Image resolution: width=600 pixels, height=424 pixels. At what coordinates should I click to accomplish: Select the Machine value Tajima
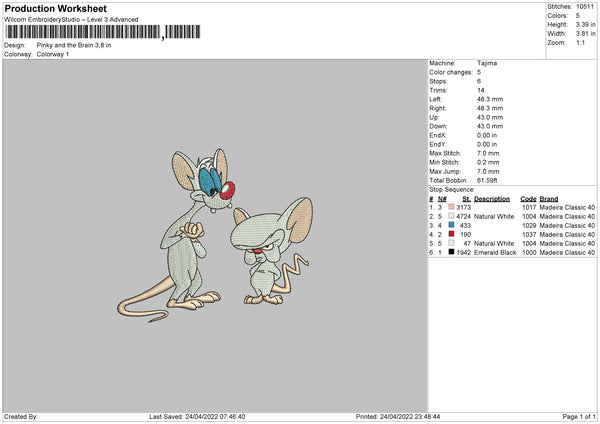[x=488, y=63]
